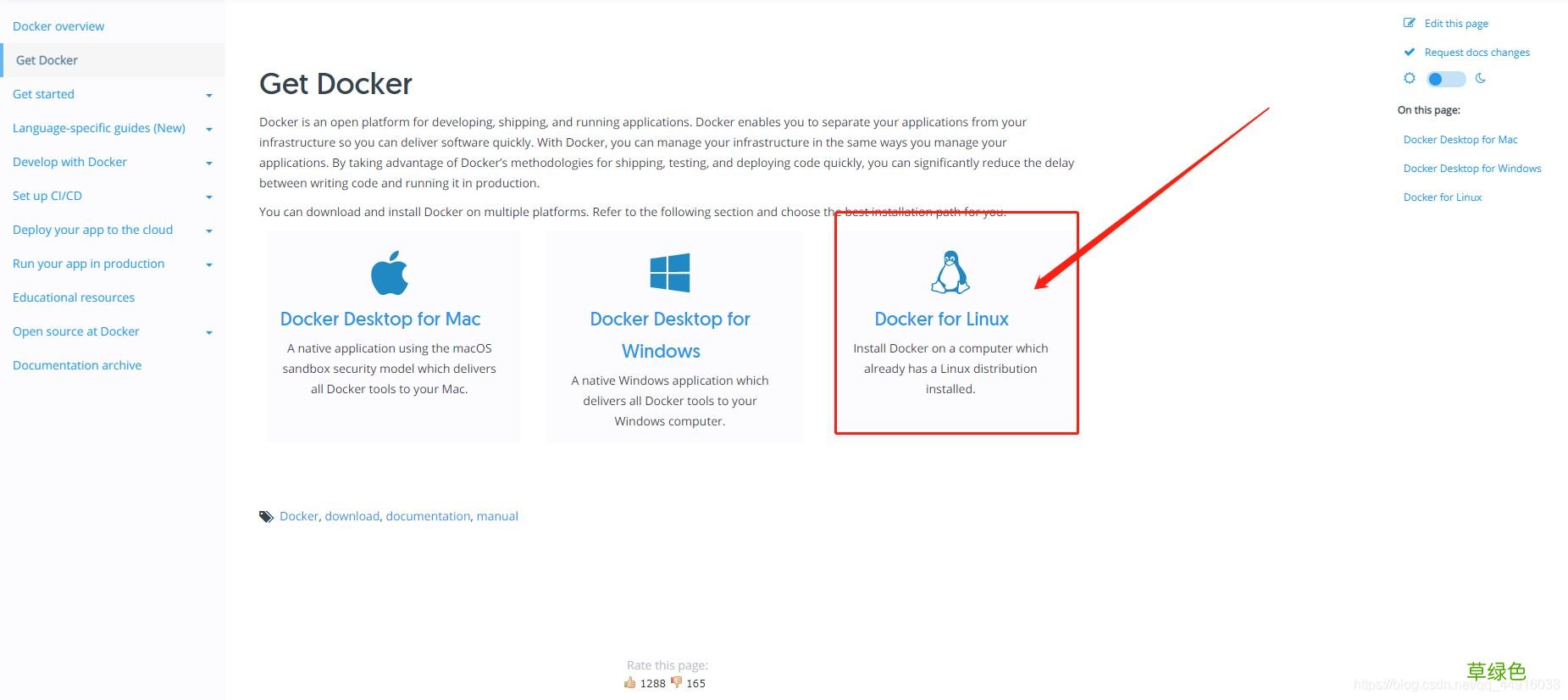Viewport: 1568px width, 700px height.
Task: Toggle the light/dark theme switch
Action: click(1446, 79)
